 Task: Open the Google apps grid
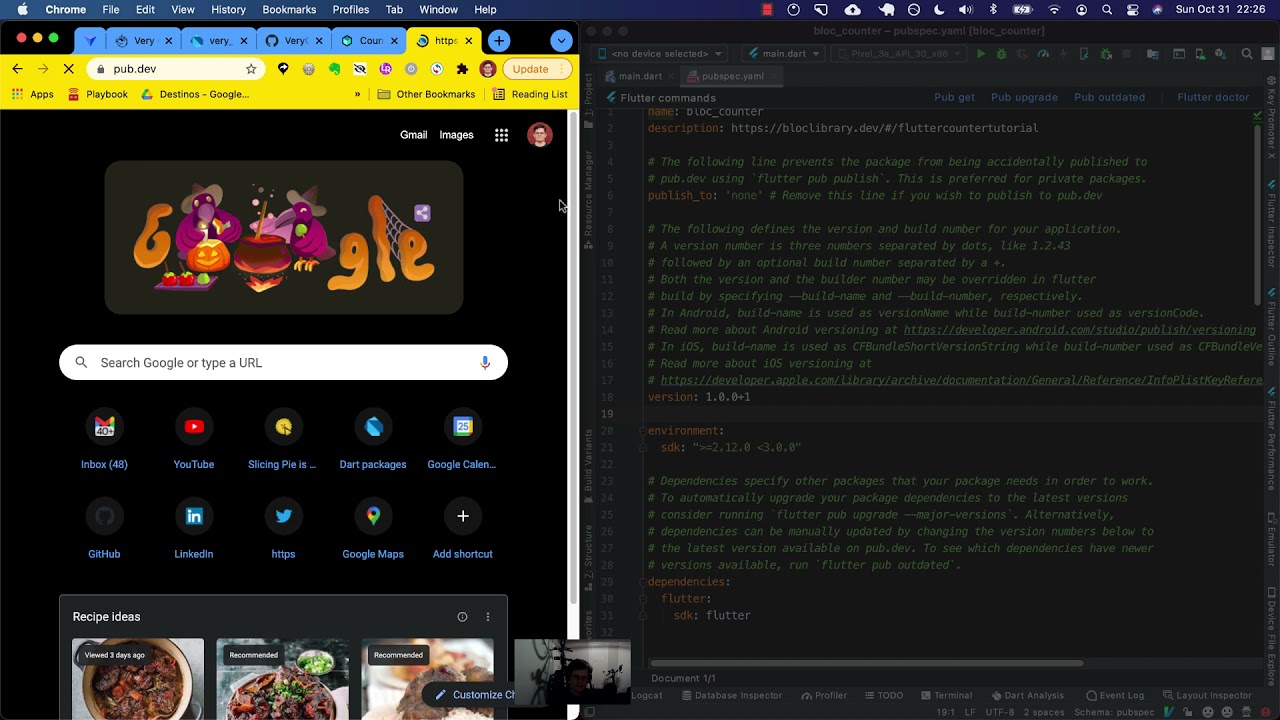point(501,135)
